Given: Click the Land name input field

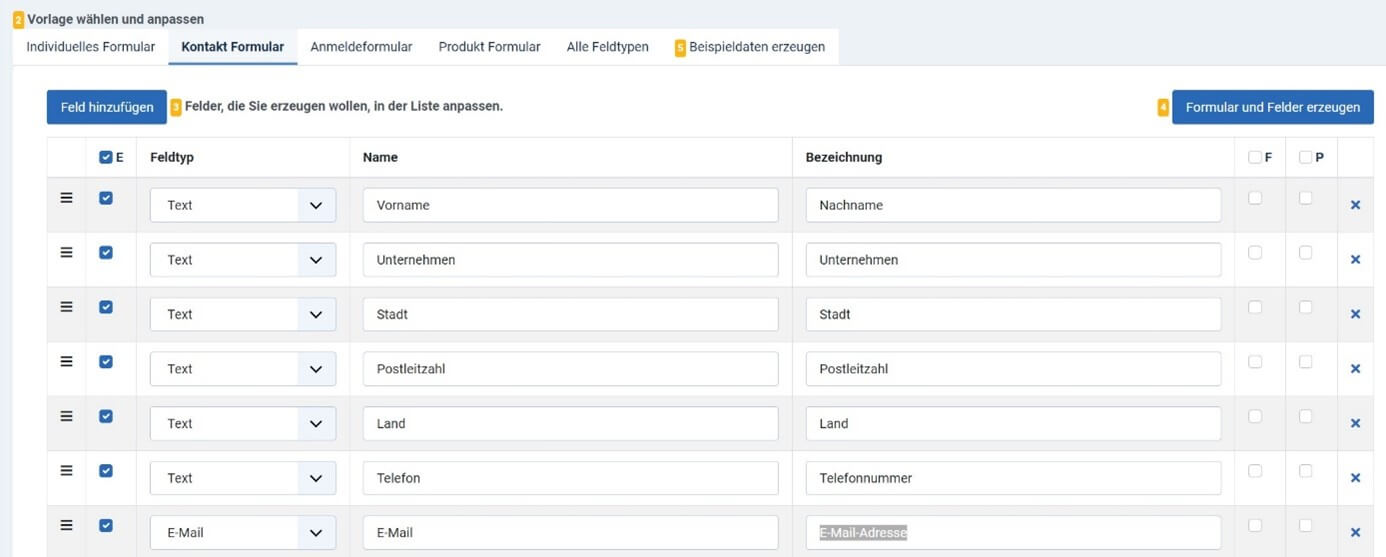Looking at the screenshot, I should [x=570, y=423].
